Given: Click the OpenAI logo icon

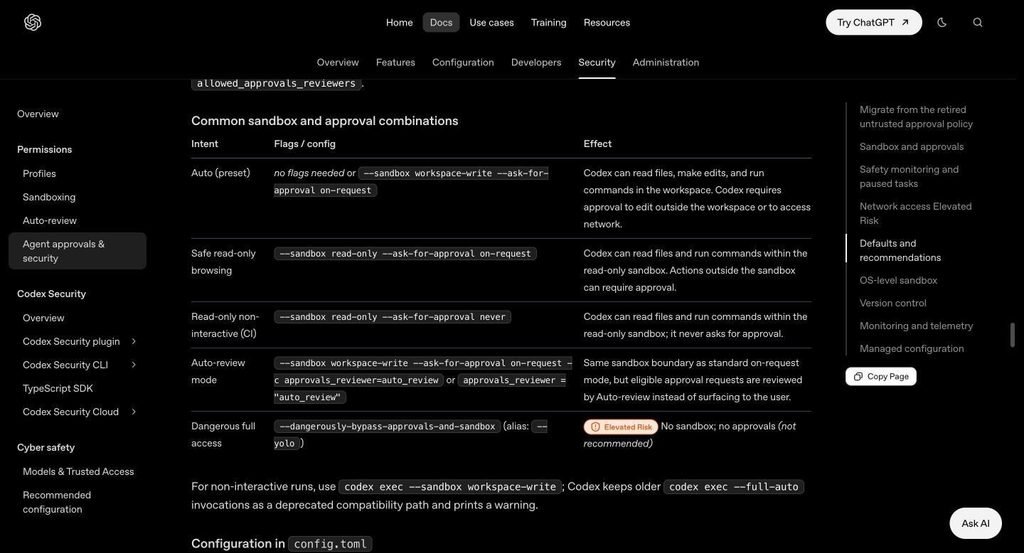Looking at the screenshot, I should (x=33, y=22).
